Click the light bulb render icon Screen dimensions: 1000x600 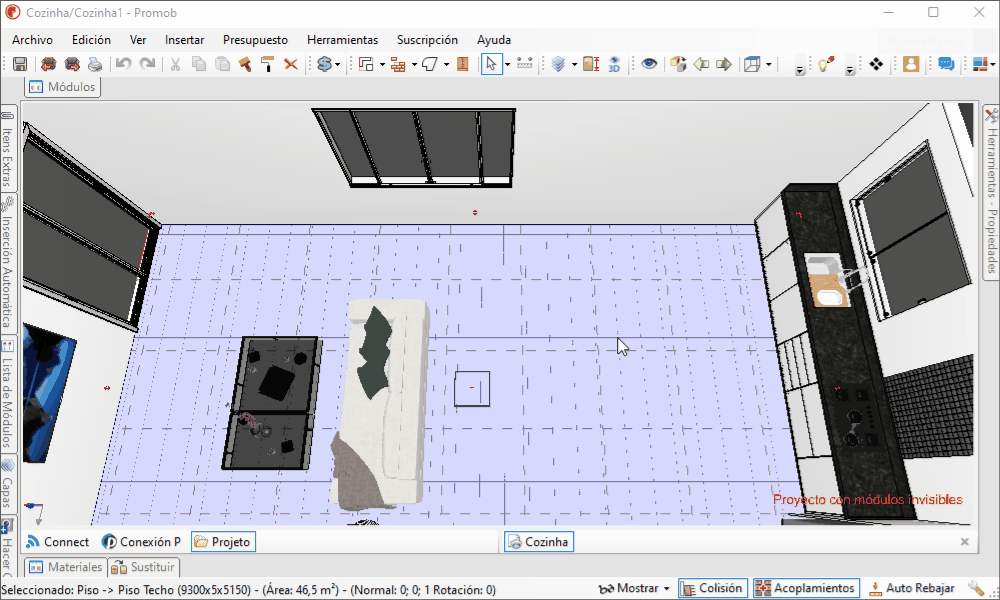pyautogui.click(x=825, y=64)
